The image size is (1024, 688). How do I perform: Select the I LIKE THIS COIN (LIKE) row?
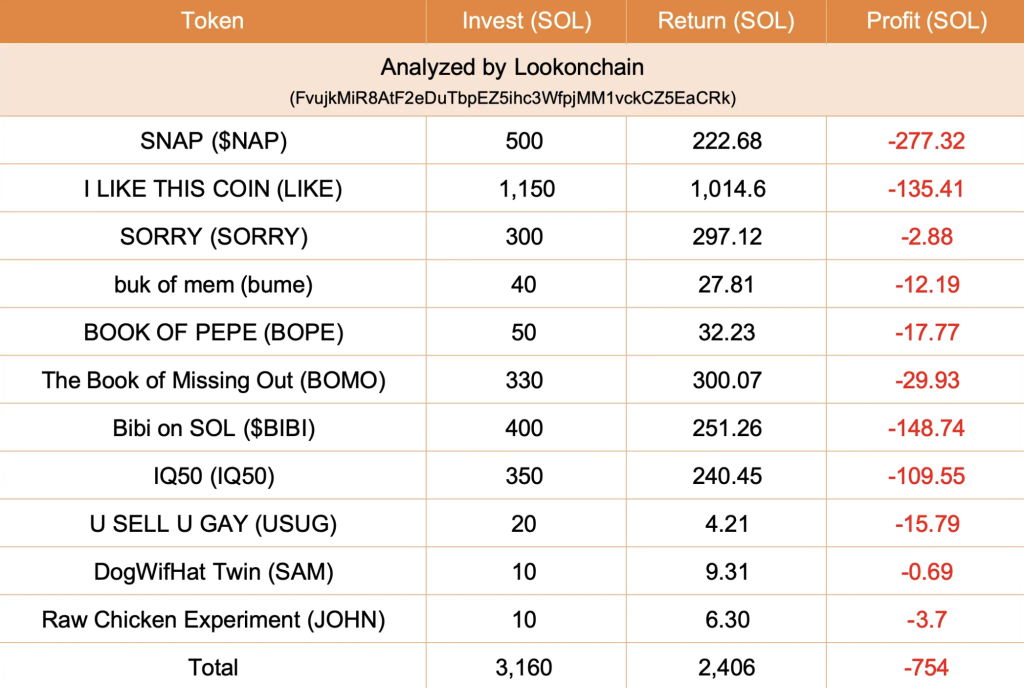(x=512, y=189)
